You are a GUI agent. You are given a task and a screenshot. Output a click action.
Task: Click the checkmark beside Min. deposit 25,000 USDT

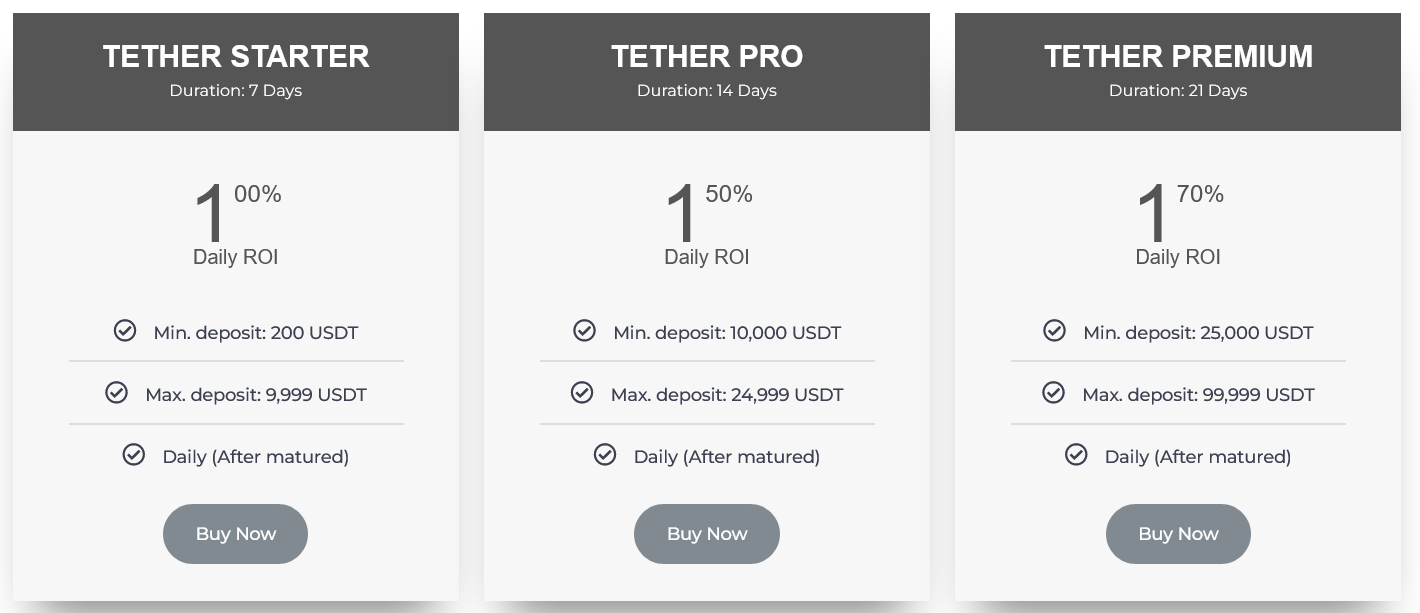pos(1055,331)
